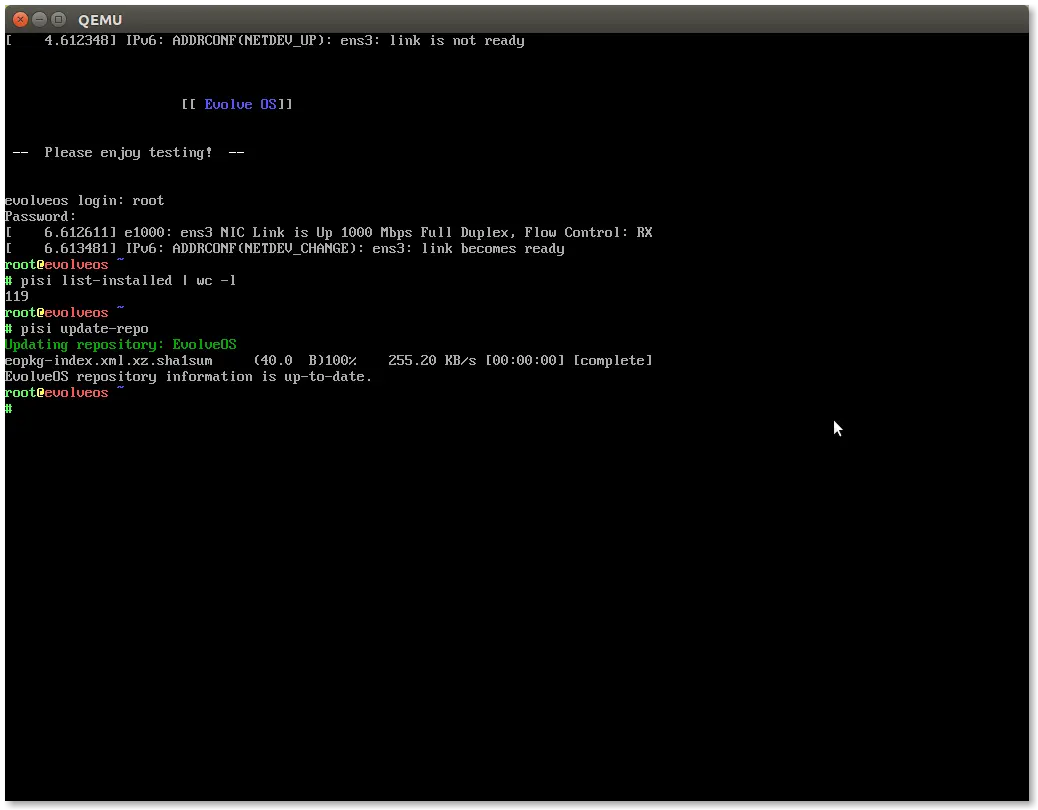Click the 'repository information is up-to-date.' line

pyautogui.click(x=189, y=377)
